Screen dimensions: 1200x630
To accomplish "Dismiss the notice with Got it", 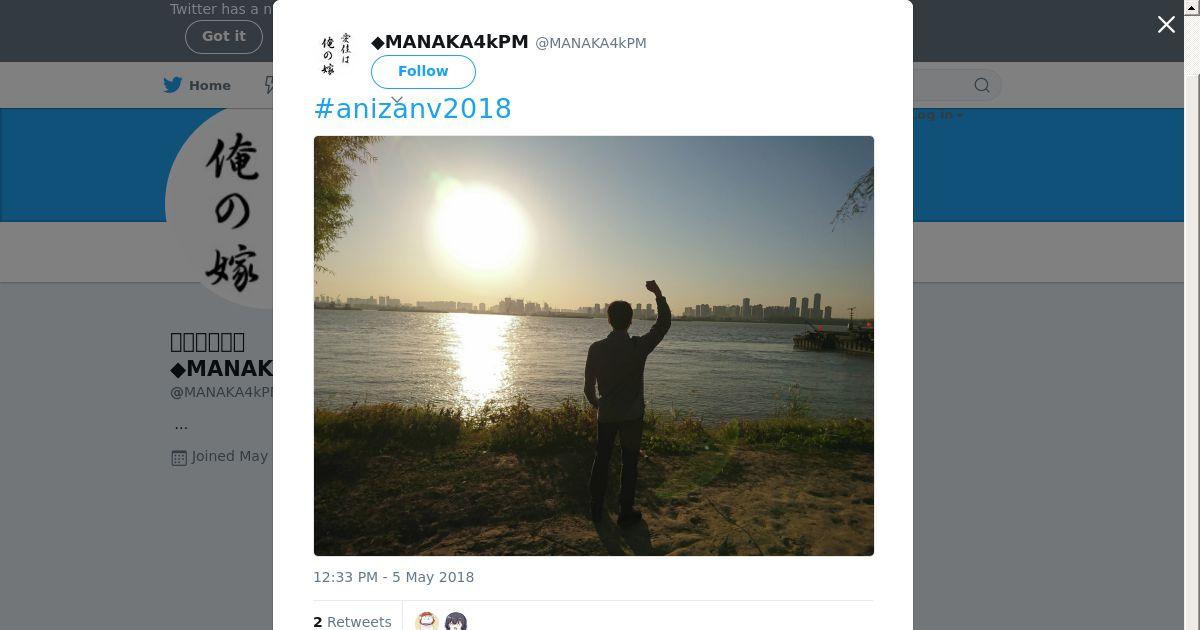I will (x=224, y=36).
